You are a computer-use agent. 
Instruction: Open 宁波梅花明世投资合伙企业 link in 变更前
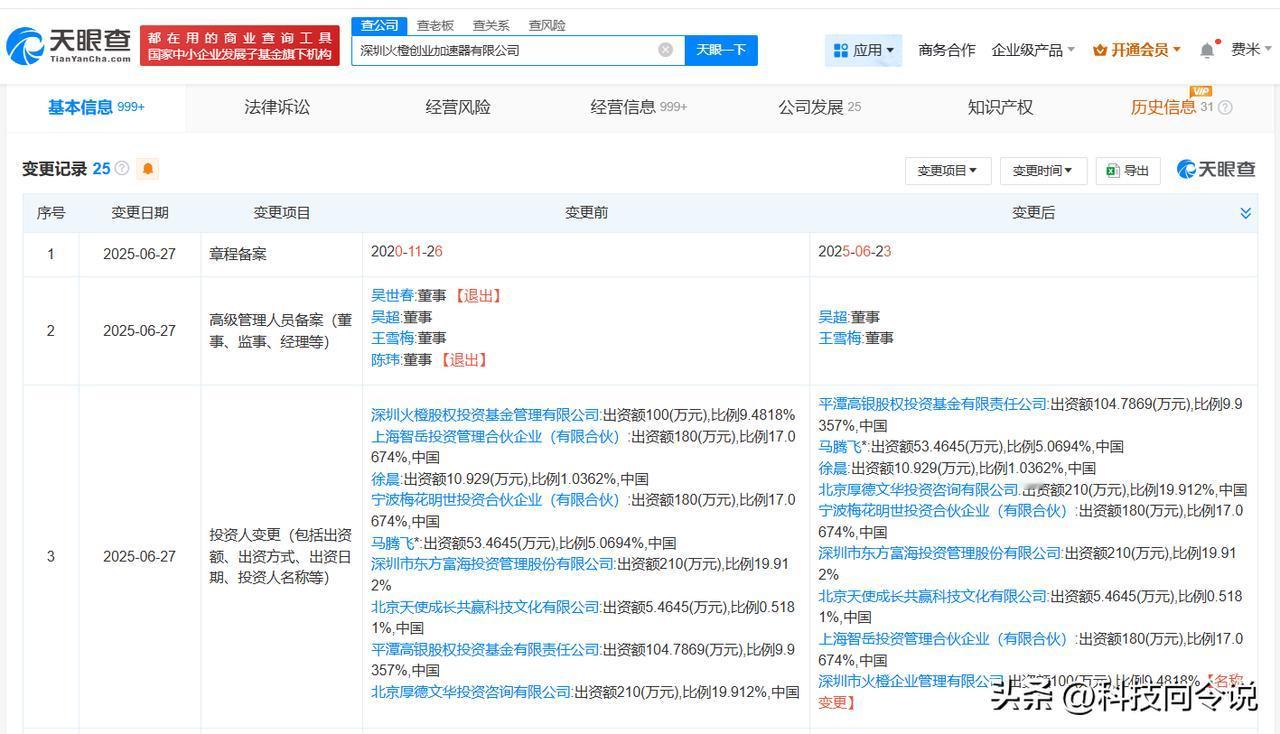[497, 500]
